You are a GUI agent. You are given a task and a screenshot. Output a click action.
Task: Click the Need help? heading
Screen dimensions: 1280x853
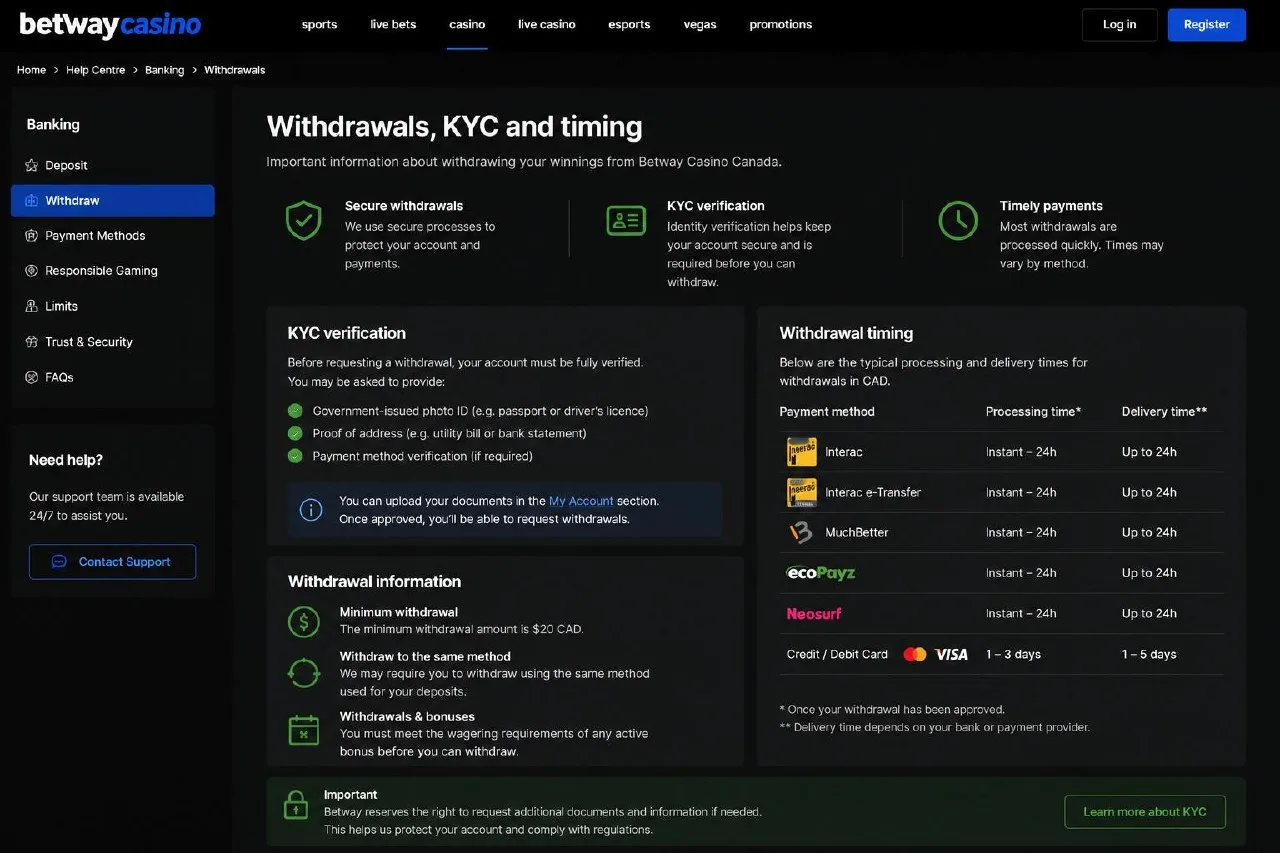pos(66,460)
